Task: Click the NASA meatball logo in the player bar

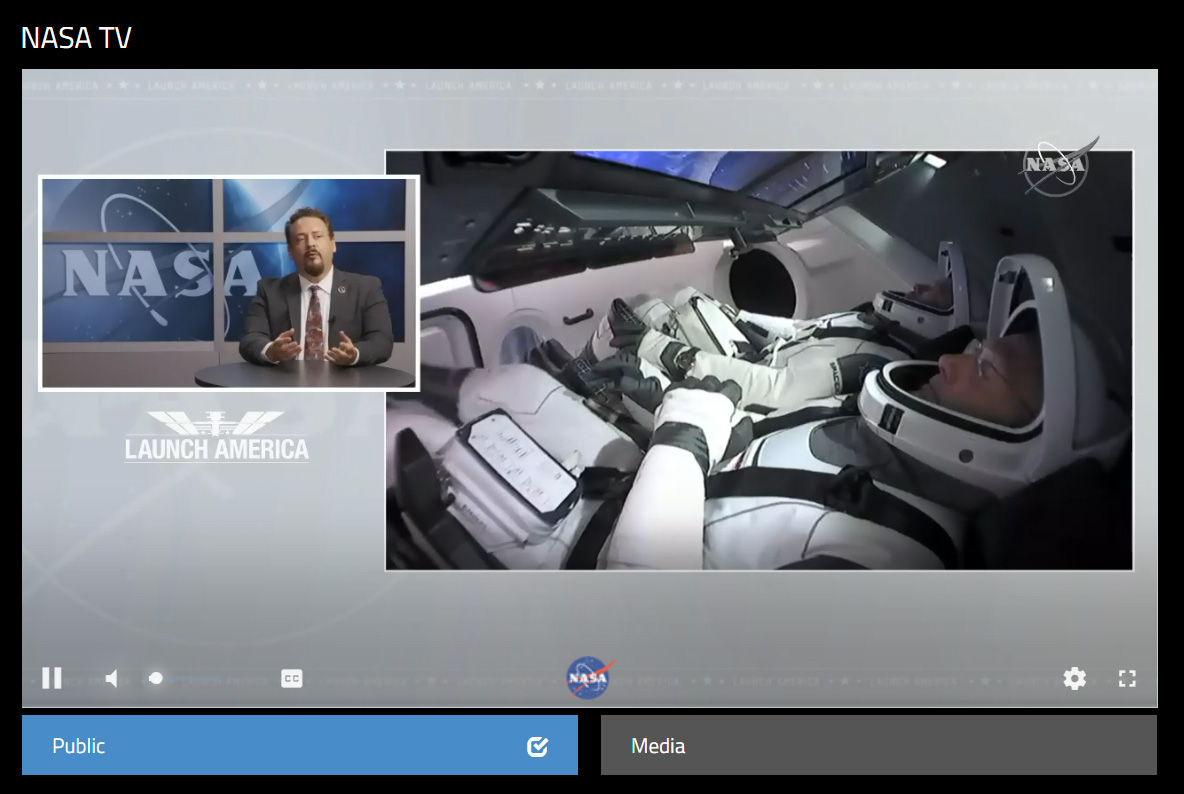Action: (x=589, y=678)
